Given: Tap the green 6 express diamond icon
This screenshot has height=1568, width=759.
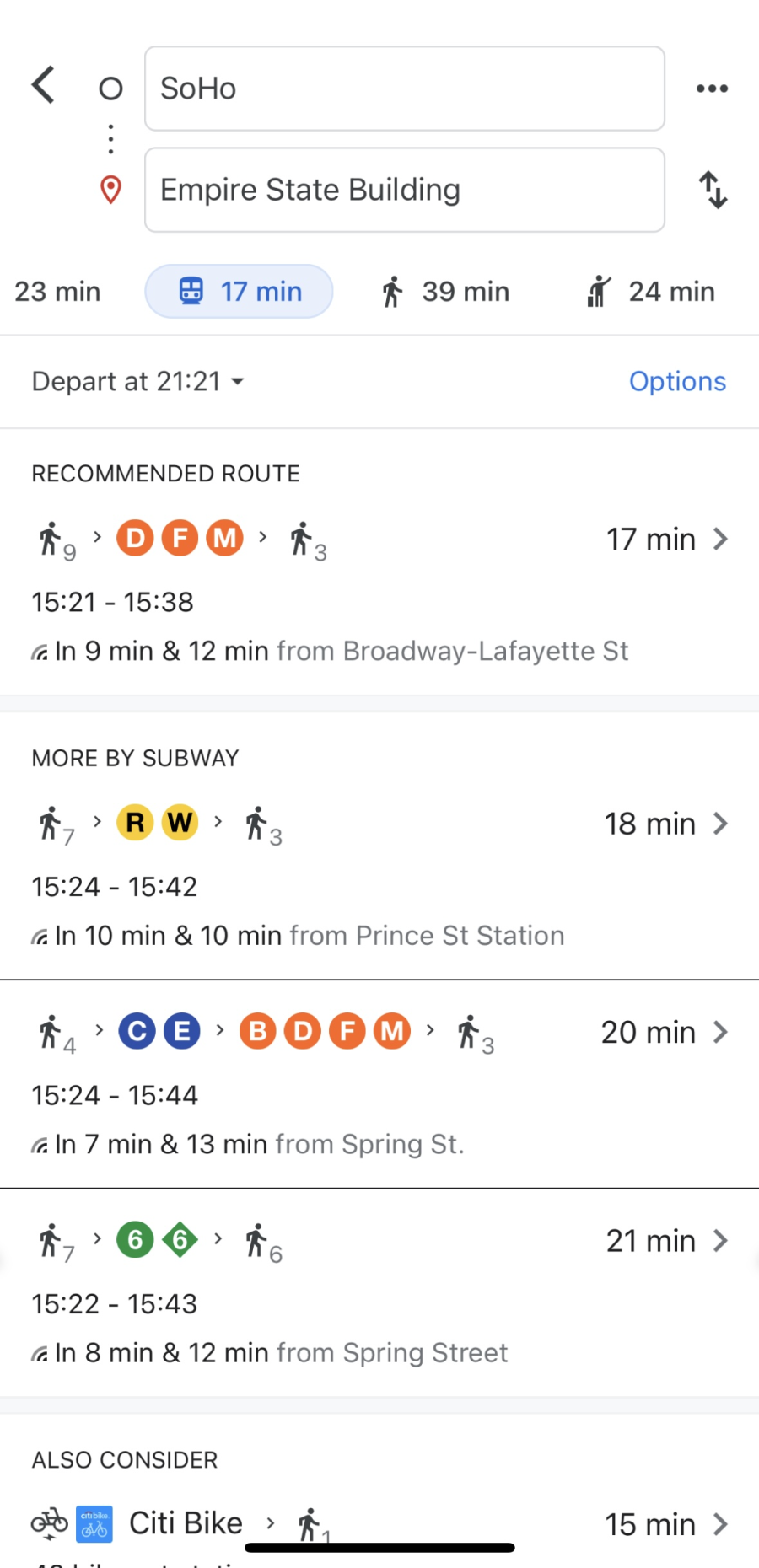Looking at the screenshot, I should [x=180, y=1240].
